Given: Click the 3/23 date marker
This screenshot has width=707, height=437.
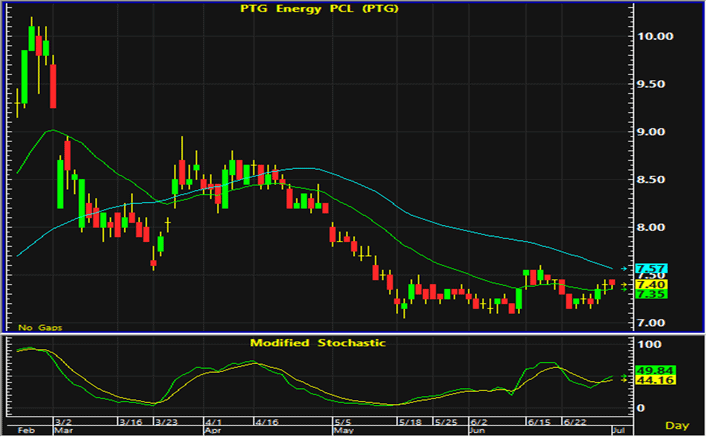Looking at the screenshot, I should point(166,422).
